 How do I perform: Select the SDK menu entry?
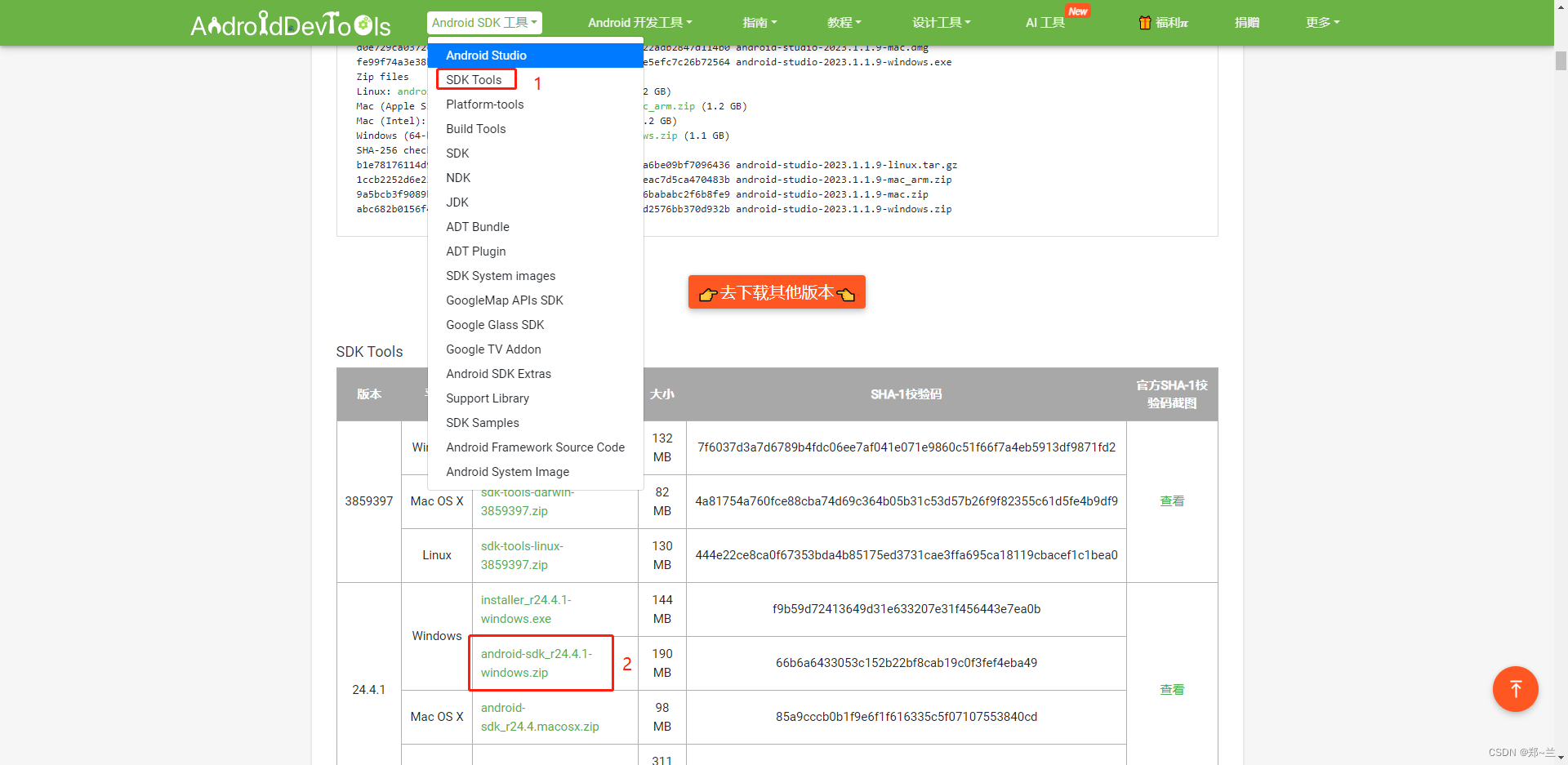536,153
